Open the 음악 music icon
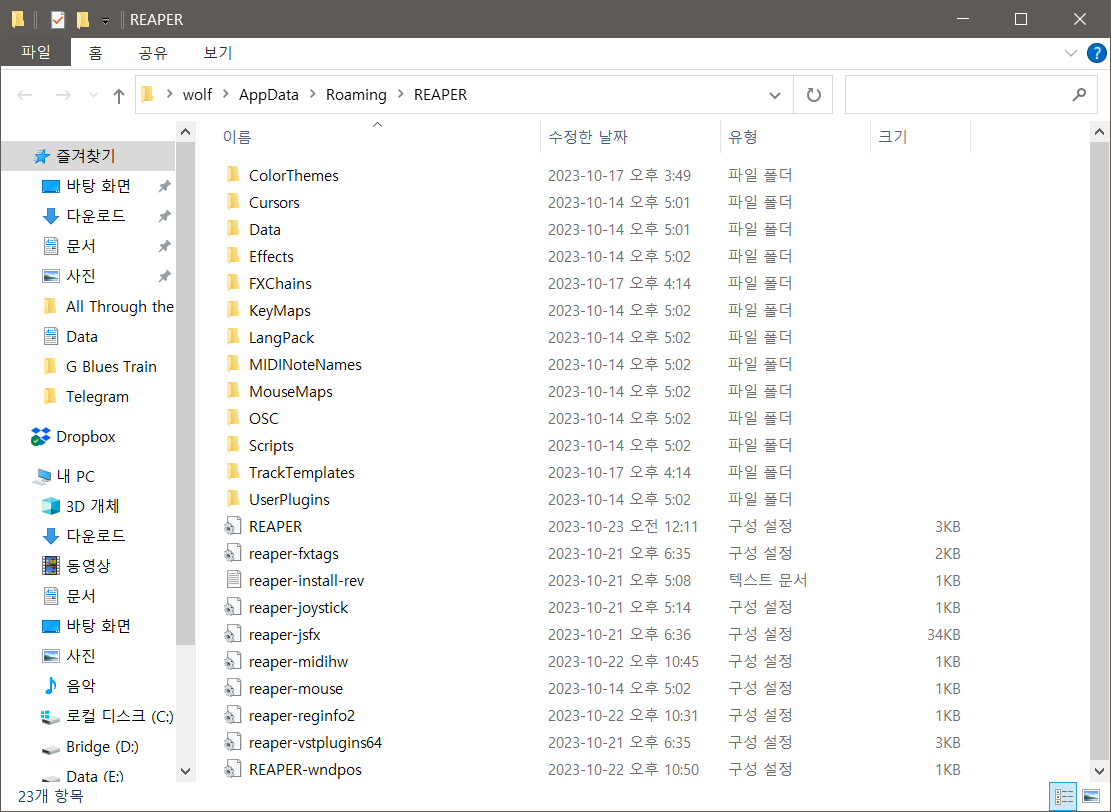The height and width of the screenshot is (812, 1111). pos(51,685)
